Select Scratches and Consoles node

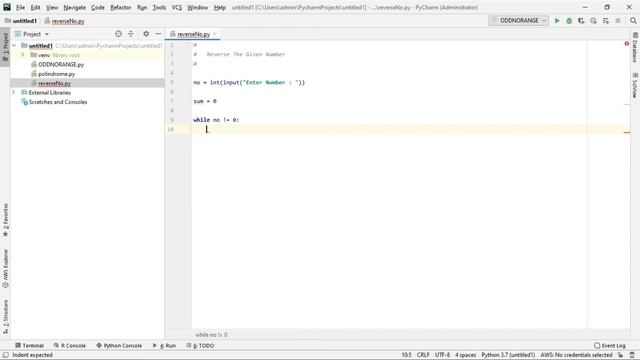tap(58, 102)
